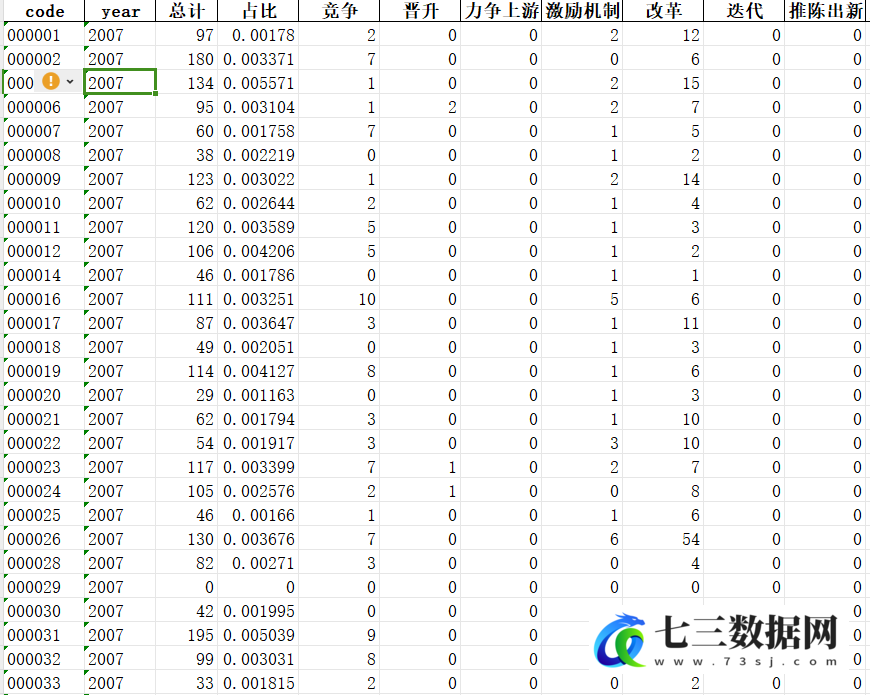Select the '推陈出新' header cell
Screen dimensions: 870x695
(825, 11)
